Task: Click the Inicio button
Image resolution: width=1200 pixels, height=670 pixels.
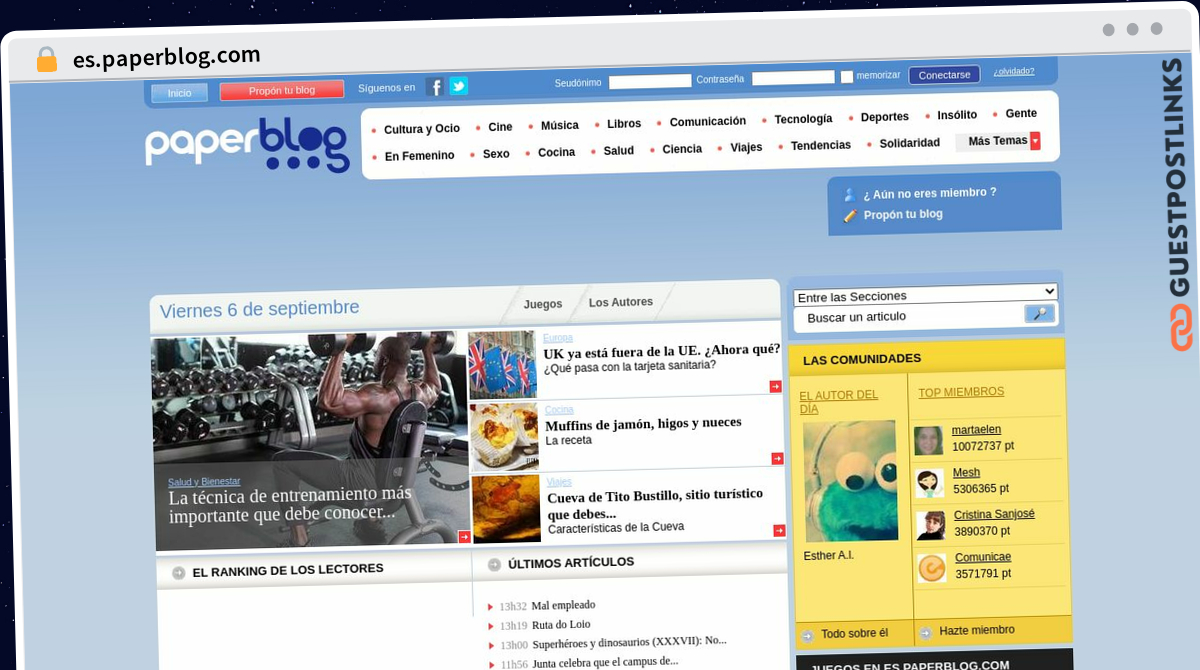Action: point(180,93)
